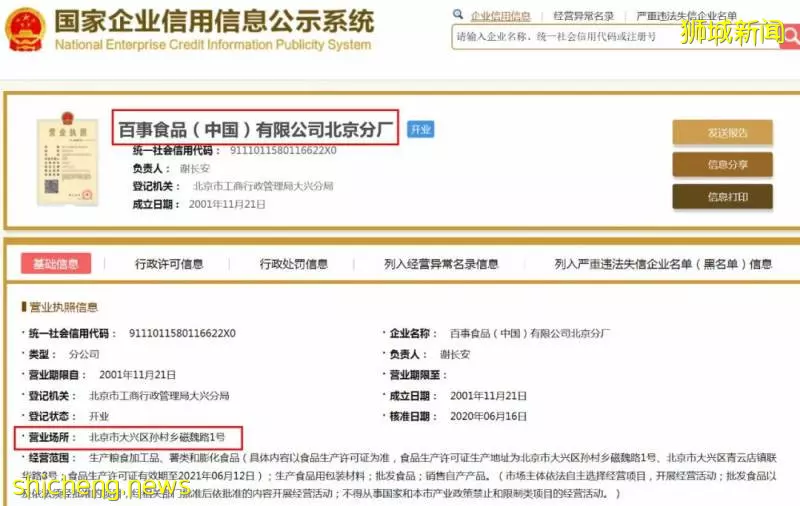This screenshot has height=506, width=800.
Task: Click the 营业期限自 value 2001年11月21日
Action: [x=137, y=375]
